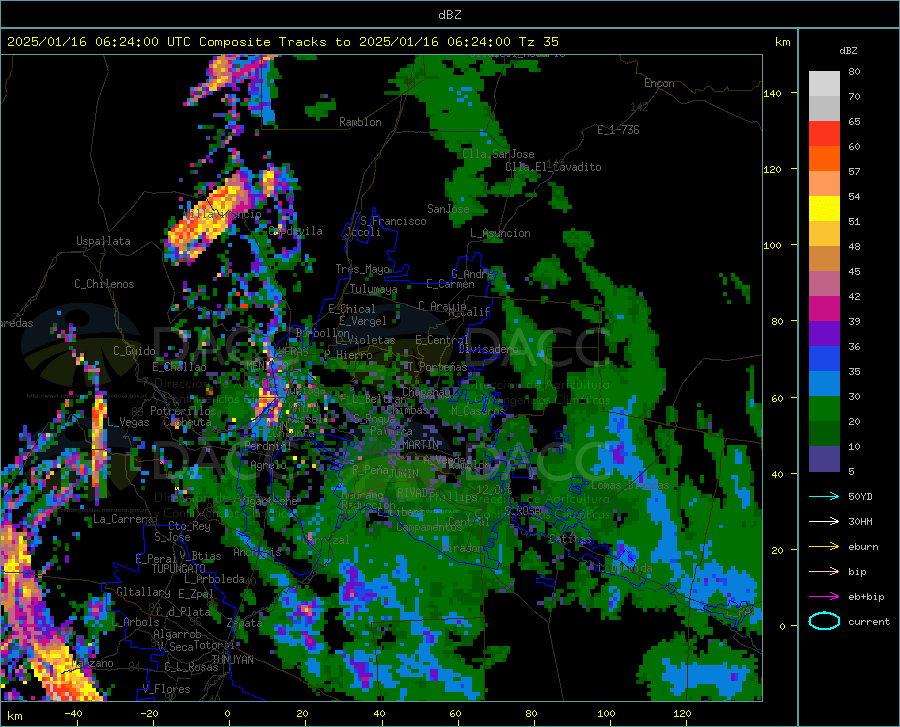
Task: Click the 140 km tick on vertical axis
Action: tap(772, 93)
